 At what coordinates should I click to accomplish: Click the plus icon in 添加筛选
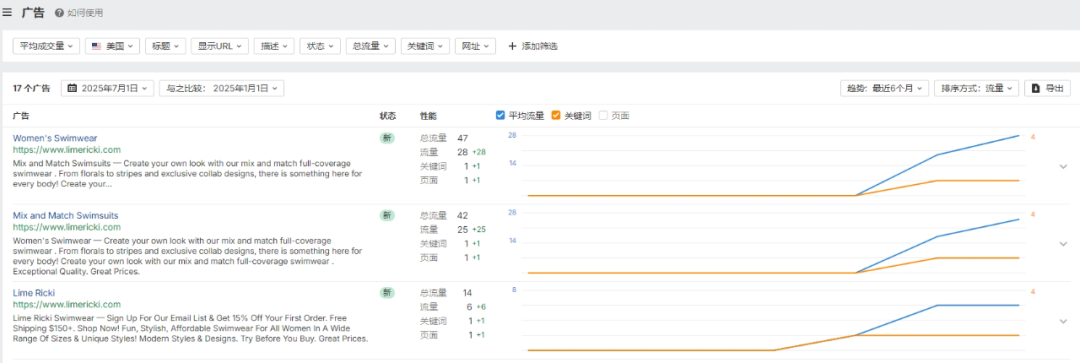click(x=512, y=46)
